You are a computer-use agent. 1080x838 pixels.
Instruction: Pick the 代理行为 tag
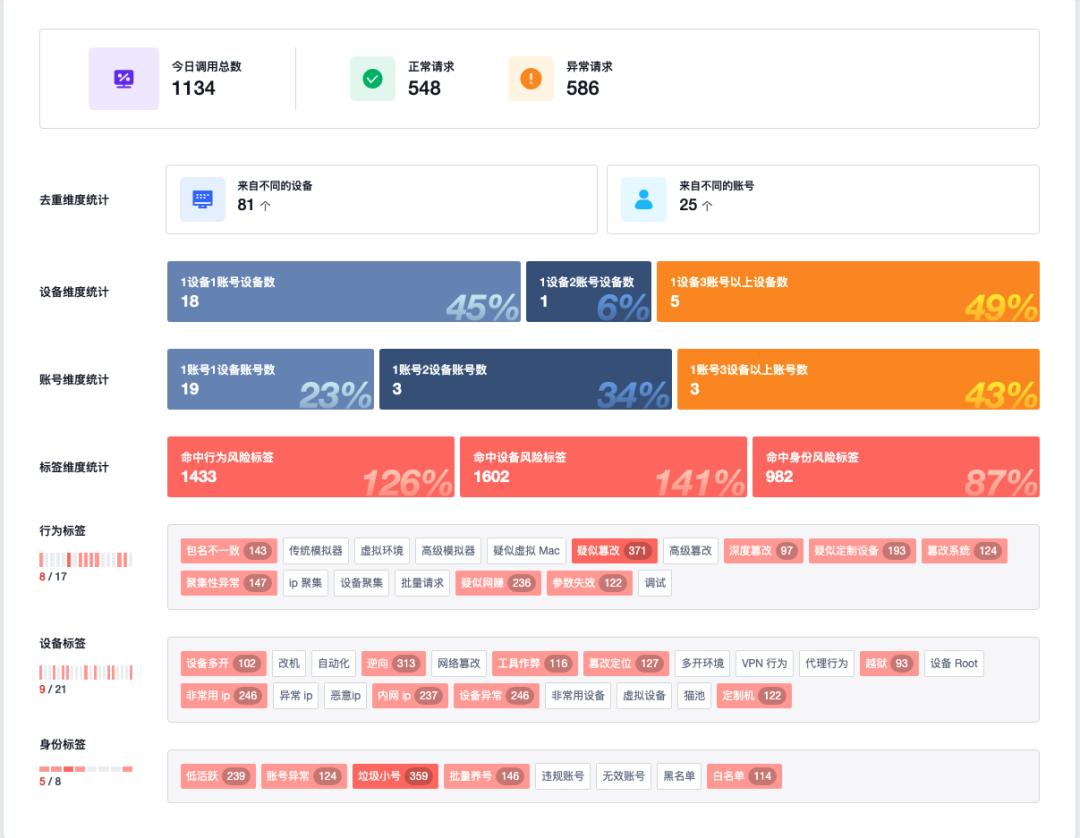(827, 664)
